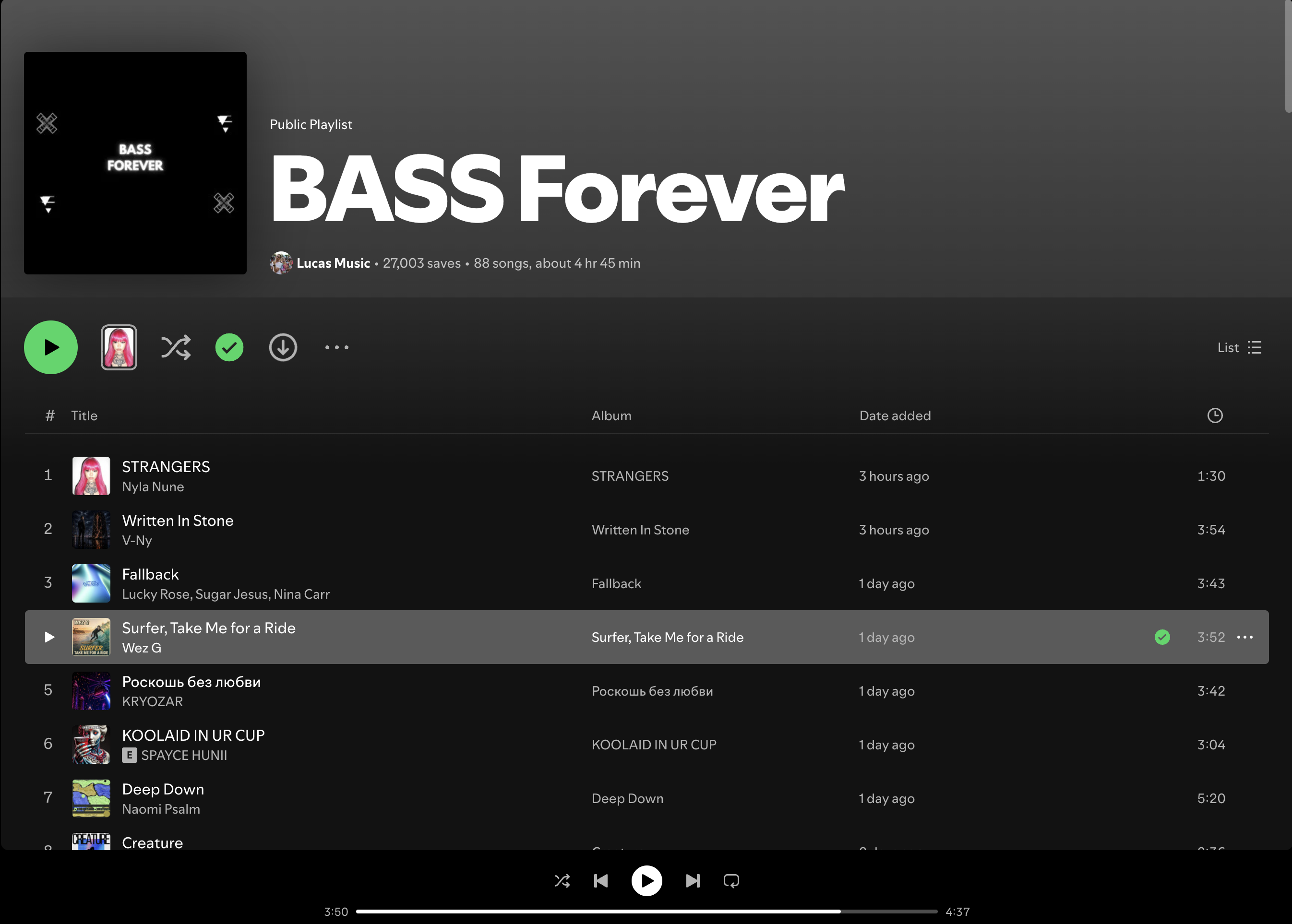Sort by Date added column header

pos(895,415)
